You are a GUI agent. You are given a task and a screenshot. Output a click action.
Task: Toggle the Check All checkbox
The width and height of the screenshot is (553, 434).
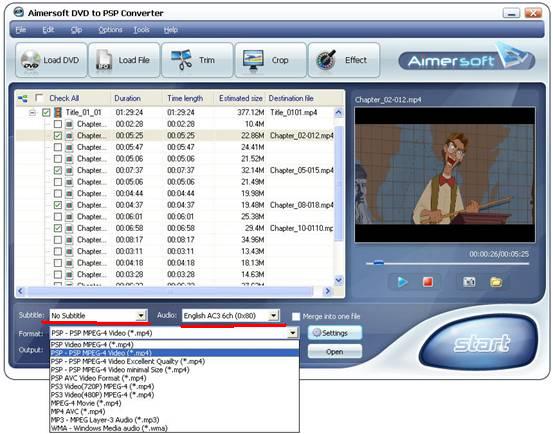40,98
